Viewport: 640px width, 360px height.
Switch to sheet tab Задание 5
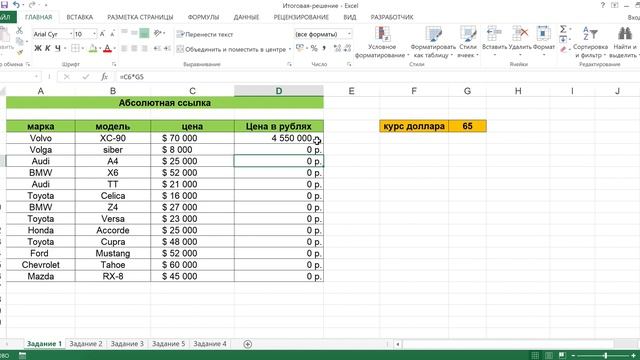(x=168, y=344)
